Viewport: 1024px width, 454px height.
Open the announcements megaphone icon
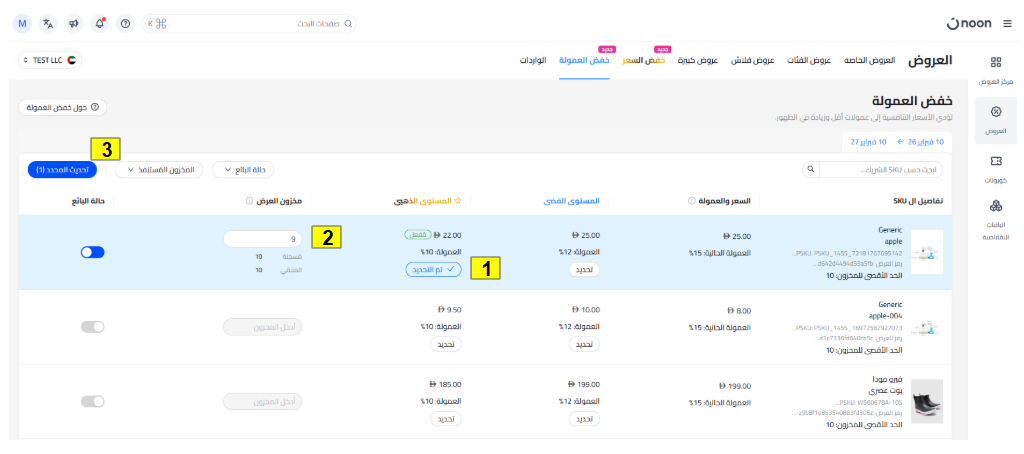[74, 23]
